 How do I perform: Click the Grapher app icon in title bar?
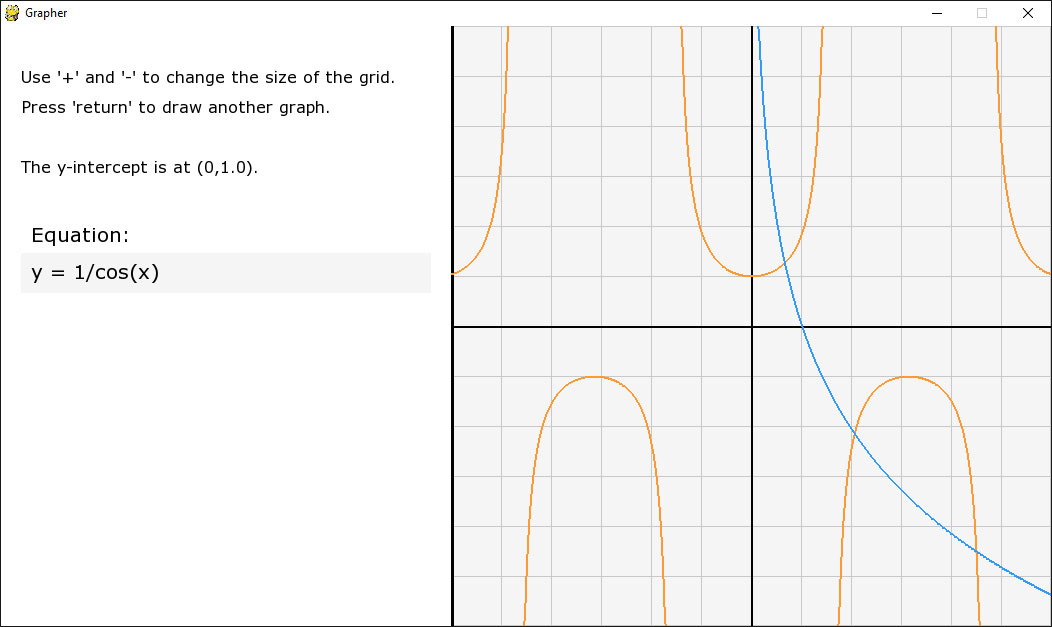pos(12,13)
